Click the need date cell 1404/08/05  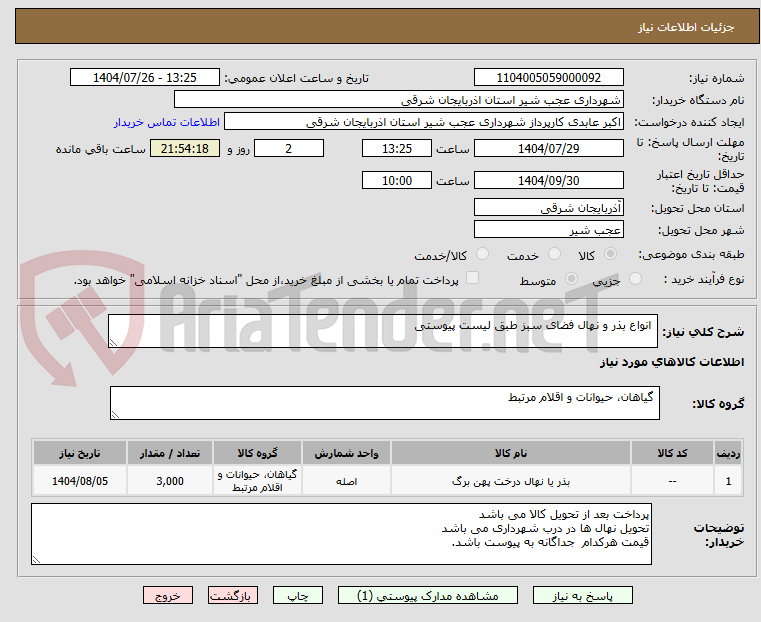click(x=80, y=481)
